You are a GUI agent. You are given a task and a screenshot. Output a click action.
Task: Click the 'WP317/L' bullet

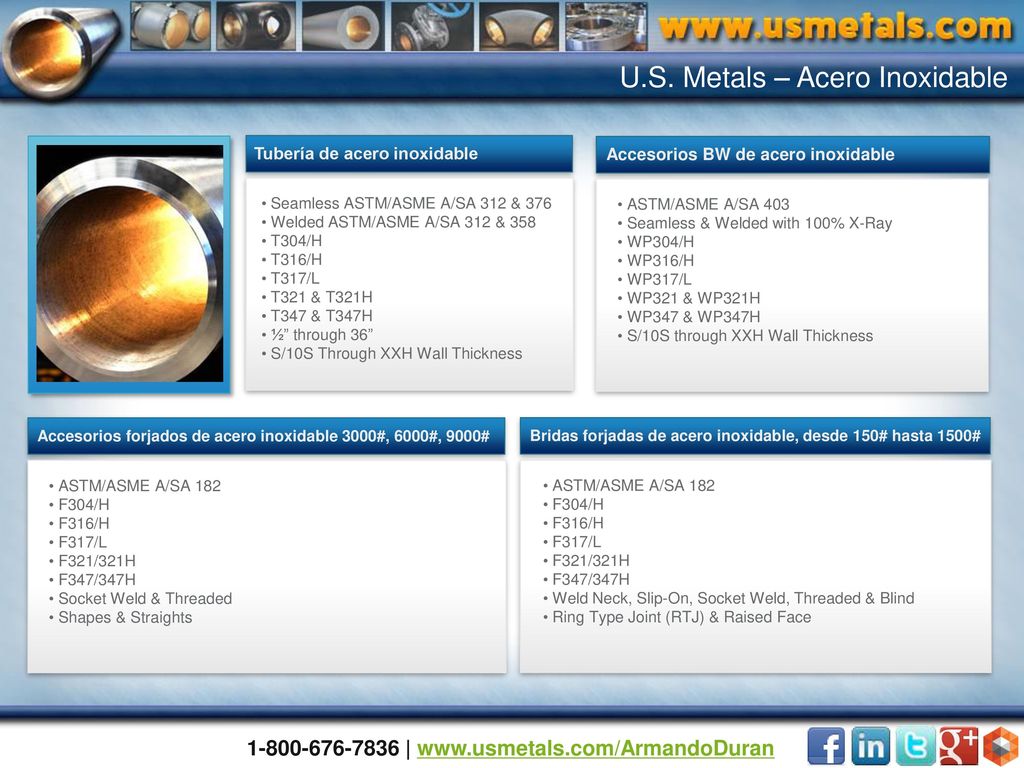[659, 280]
